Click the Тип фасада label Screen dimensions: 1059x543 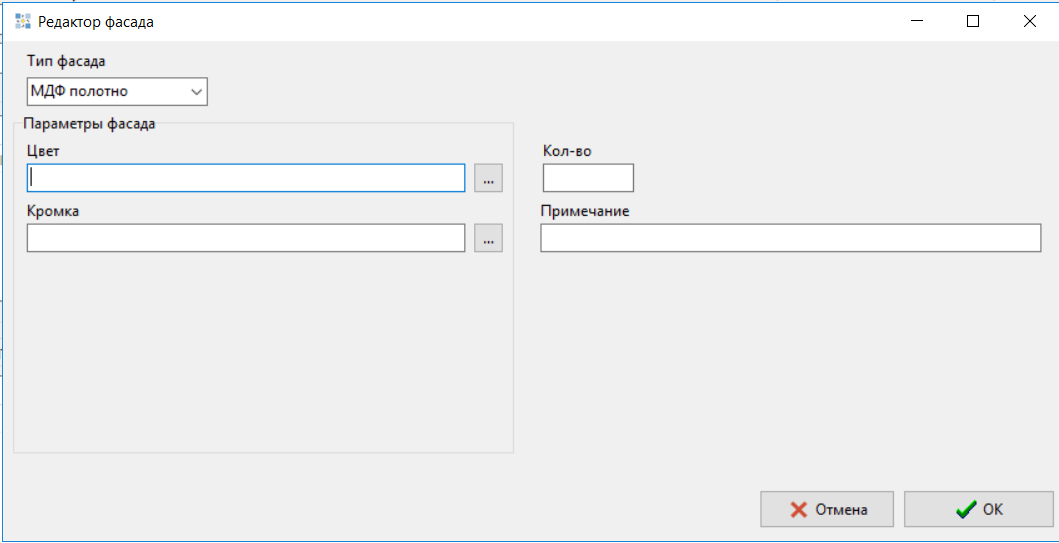(x=66, y=61)
